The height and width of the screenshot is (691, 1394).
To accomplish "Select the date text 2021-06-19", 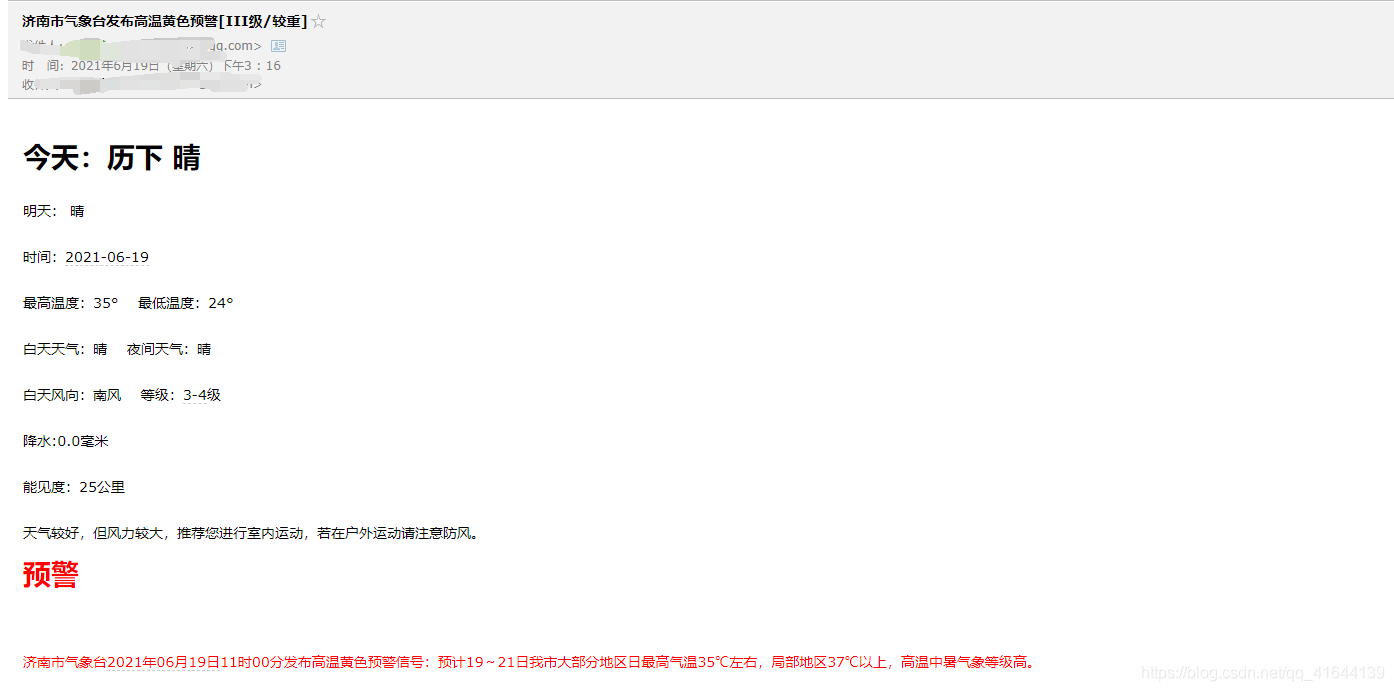I will (x=107, y=256).
